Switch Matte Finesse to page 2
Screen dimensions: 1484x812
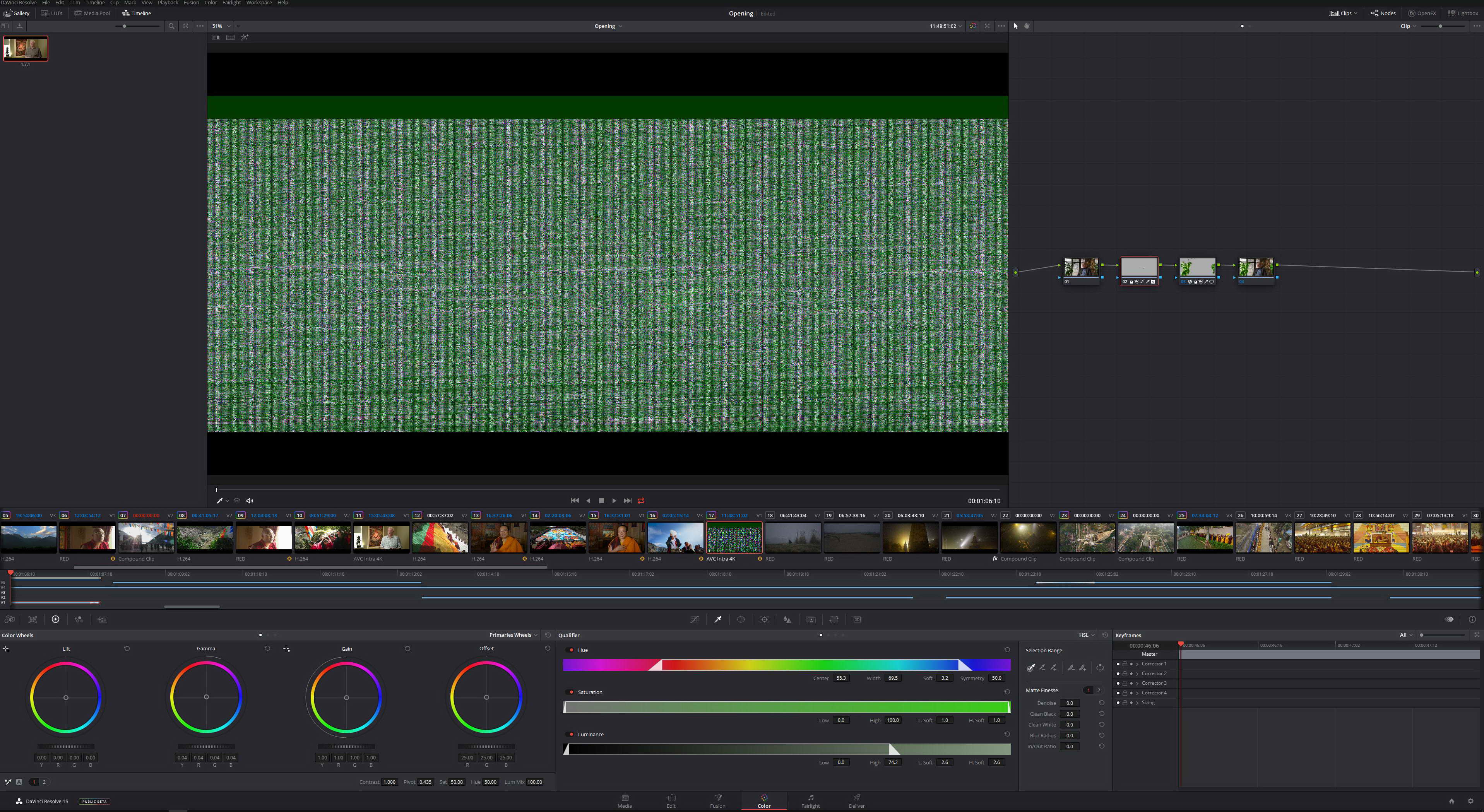(x=1099, y=691)
